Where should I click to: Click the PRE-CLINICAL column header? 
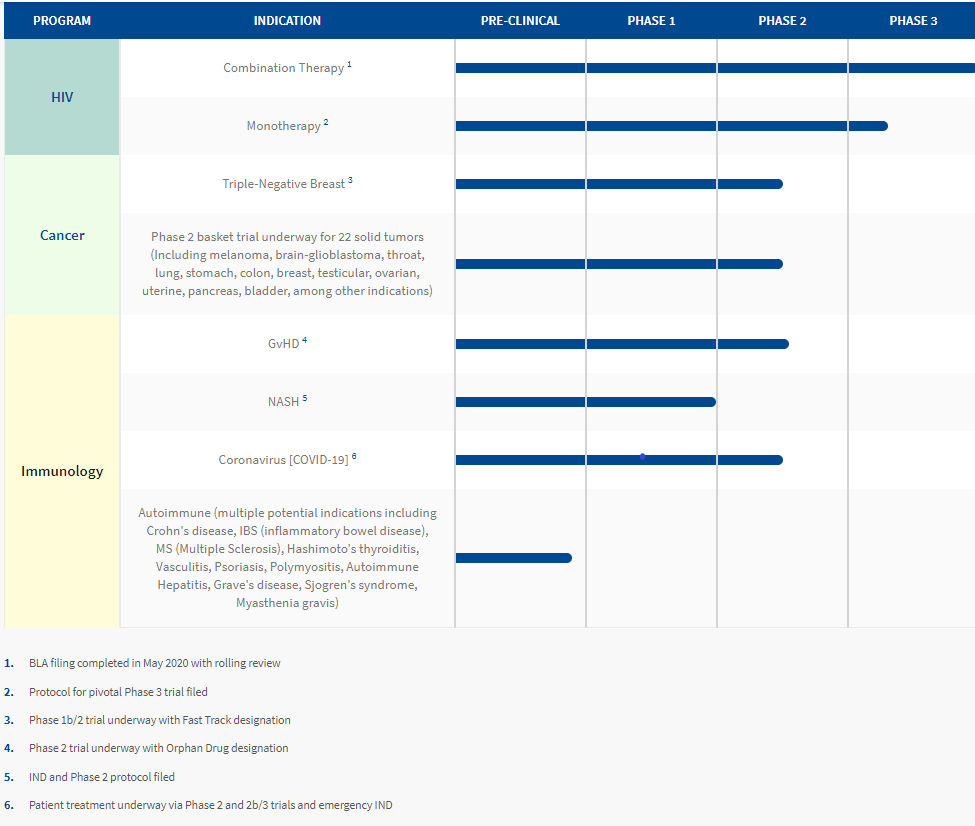pyautogui.click(x=520, y=20)
